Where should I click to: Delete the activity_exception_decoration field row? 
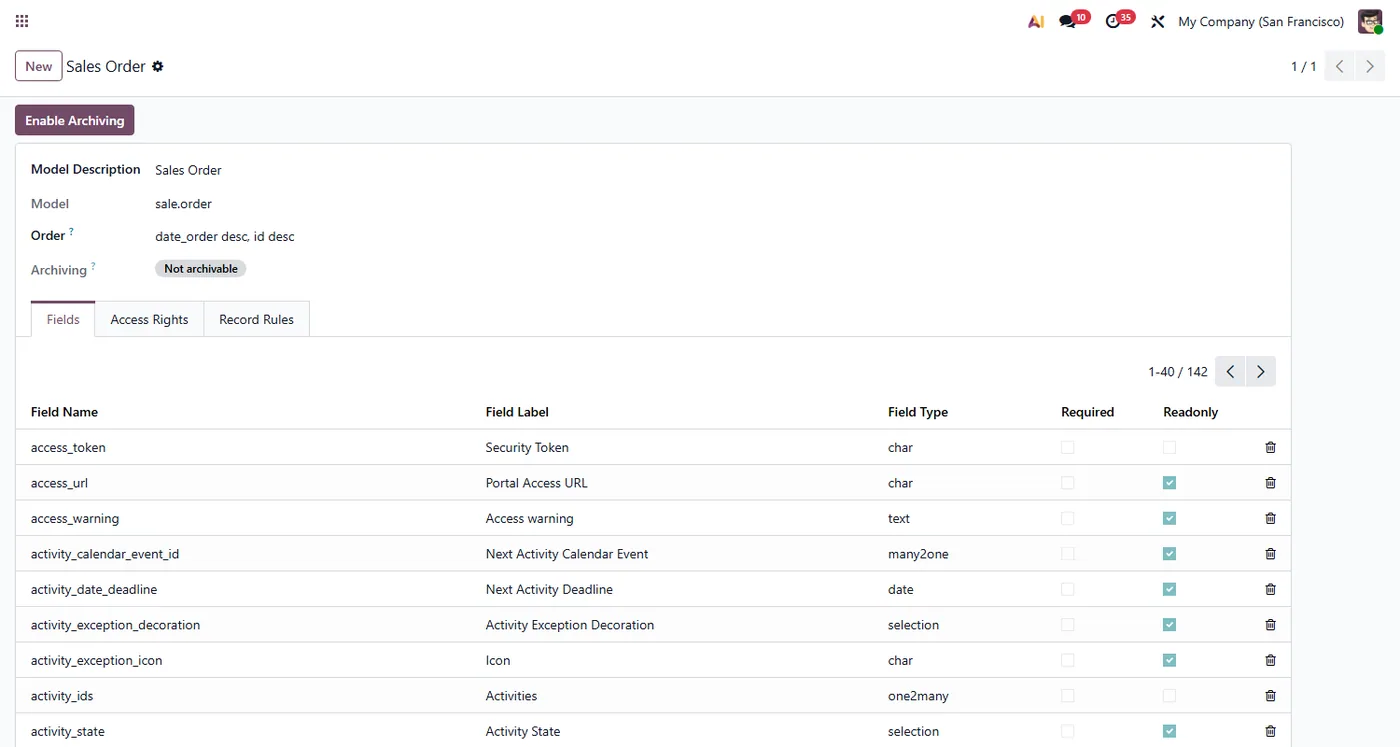pos(1270,625)
